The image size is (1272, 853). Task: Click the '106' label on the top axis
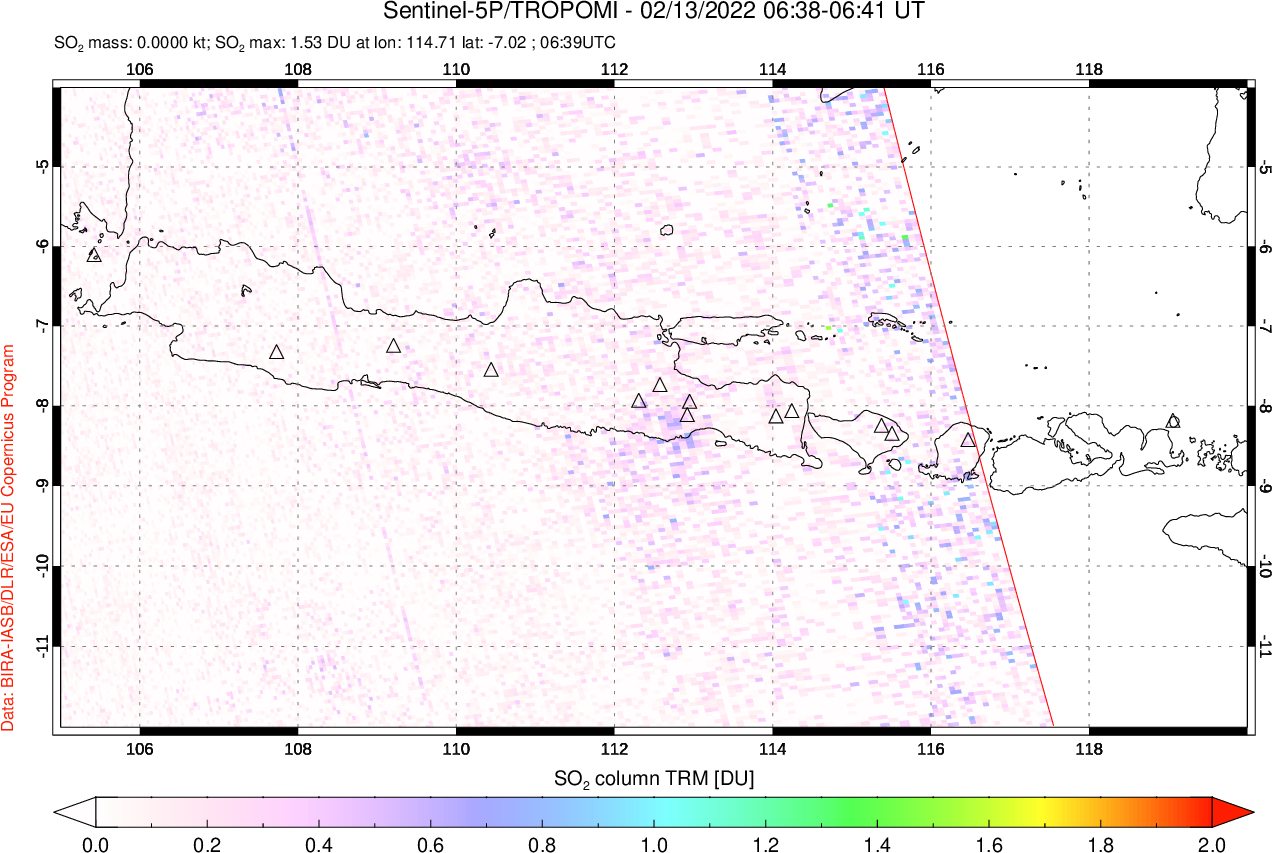[x=139, y=69]
